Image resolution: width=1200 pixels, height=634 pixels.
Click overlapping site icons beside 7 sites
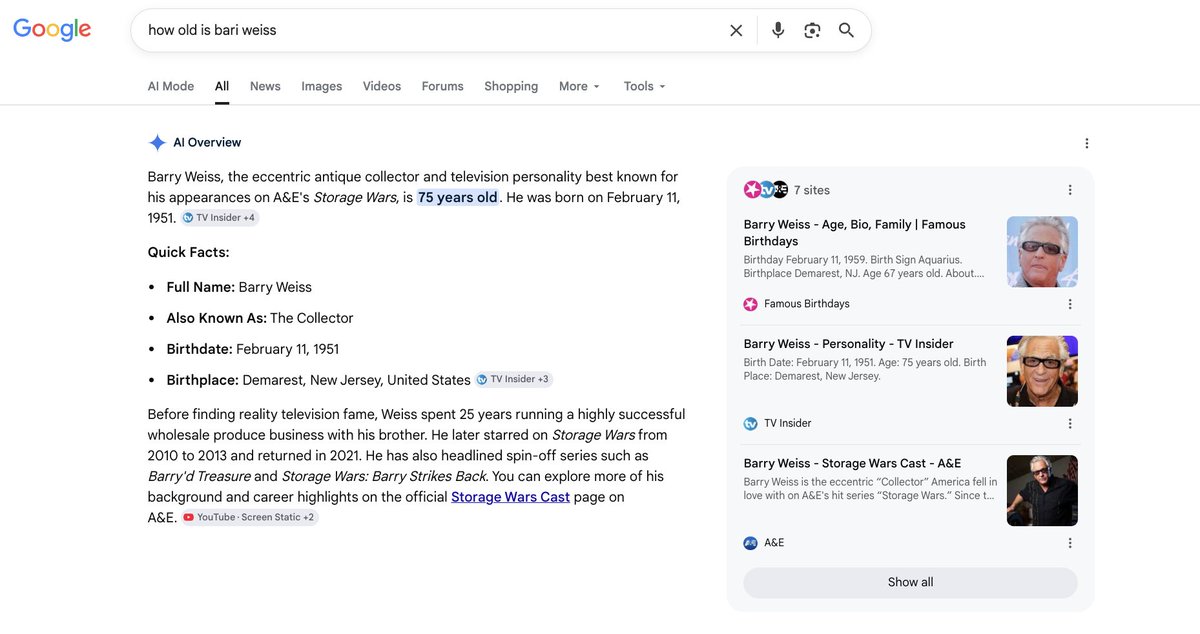point(766,190)
